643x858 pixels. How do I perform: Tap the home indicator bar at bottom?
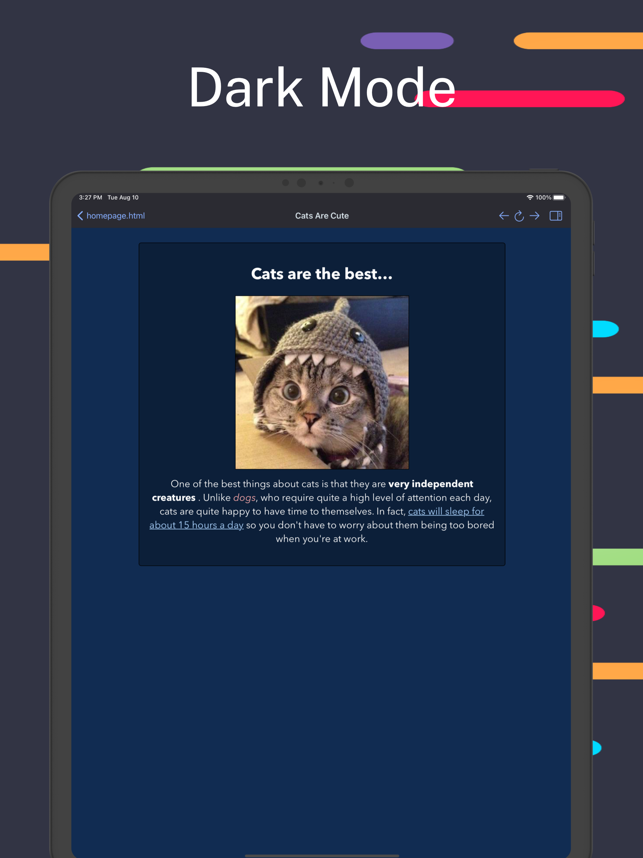pyautogui.click(x=322, y=855)
